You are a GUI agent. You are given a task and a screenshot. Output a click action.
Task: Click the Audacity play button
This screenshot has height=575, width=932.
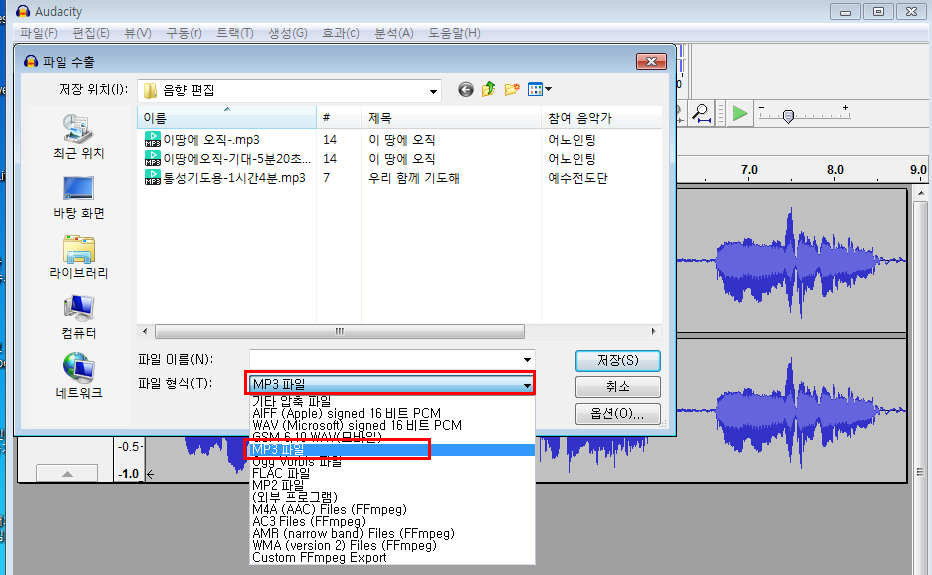tap(739, 113)
